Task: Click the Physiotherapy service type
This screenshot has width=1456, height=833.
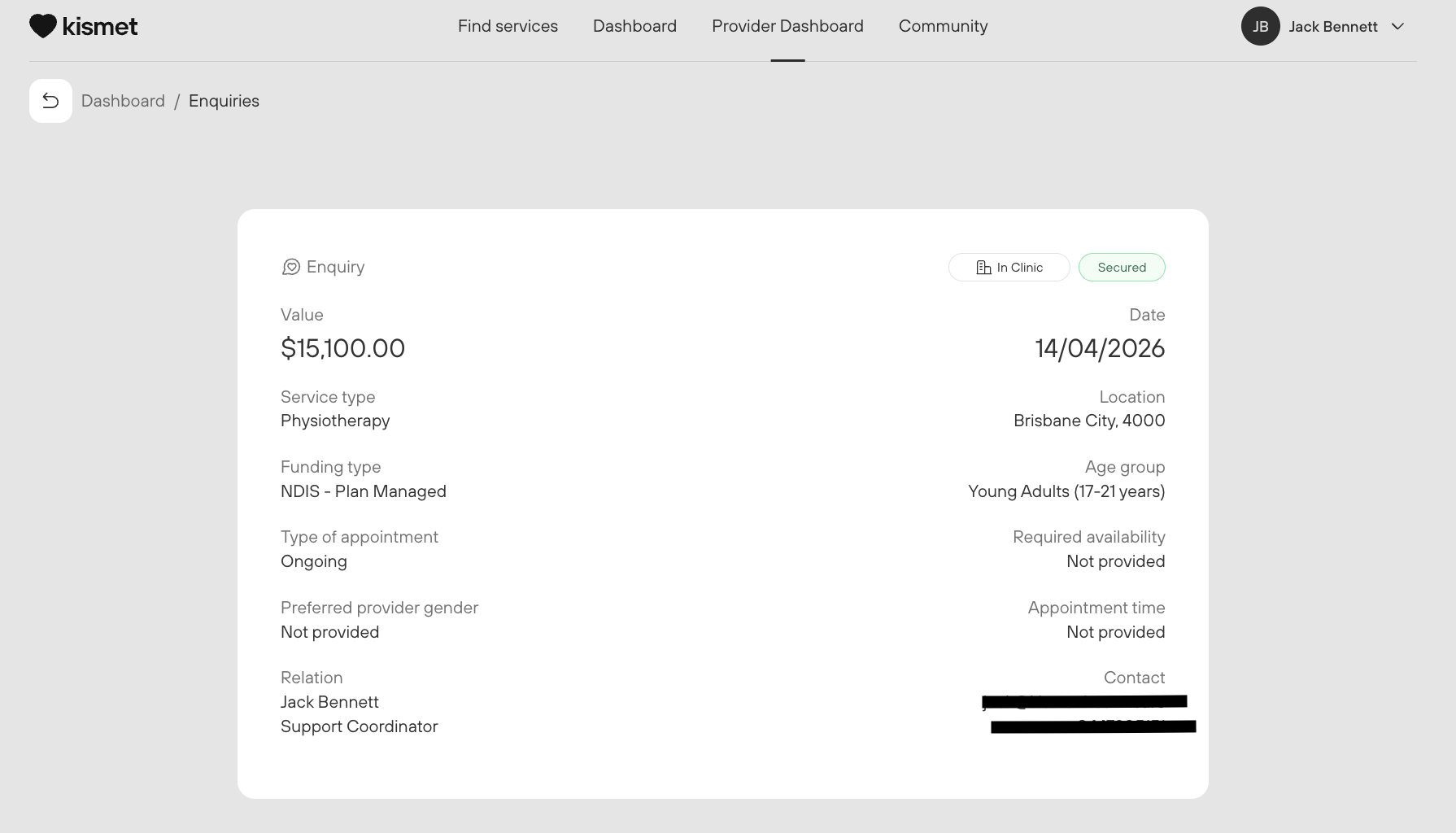Action: click(x=335, y=421)
